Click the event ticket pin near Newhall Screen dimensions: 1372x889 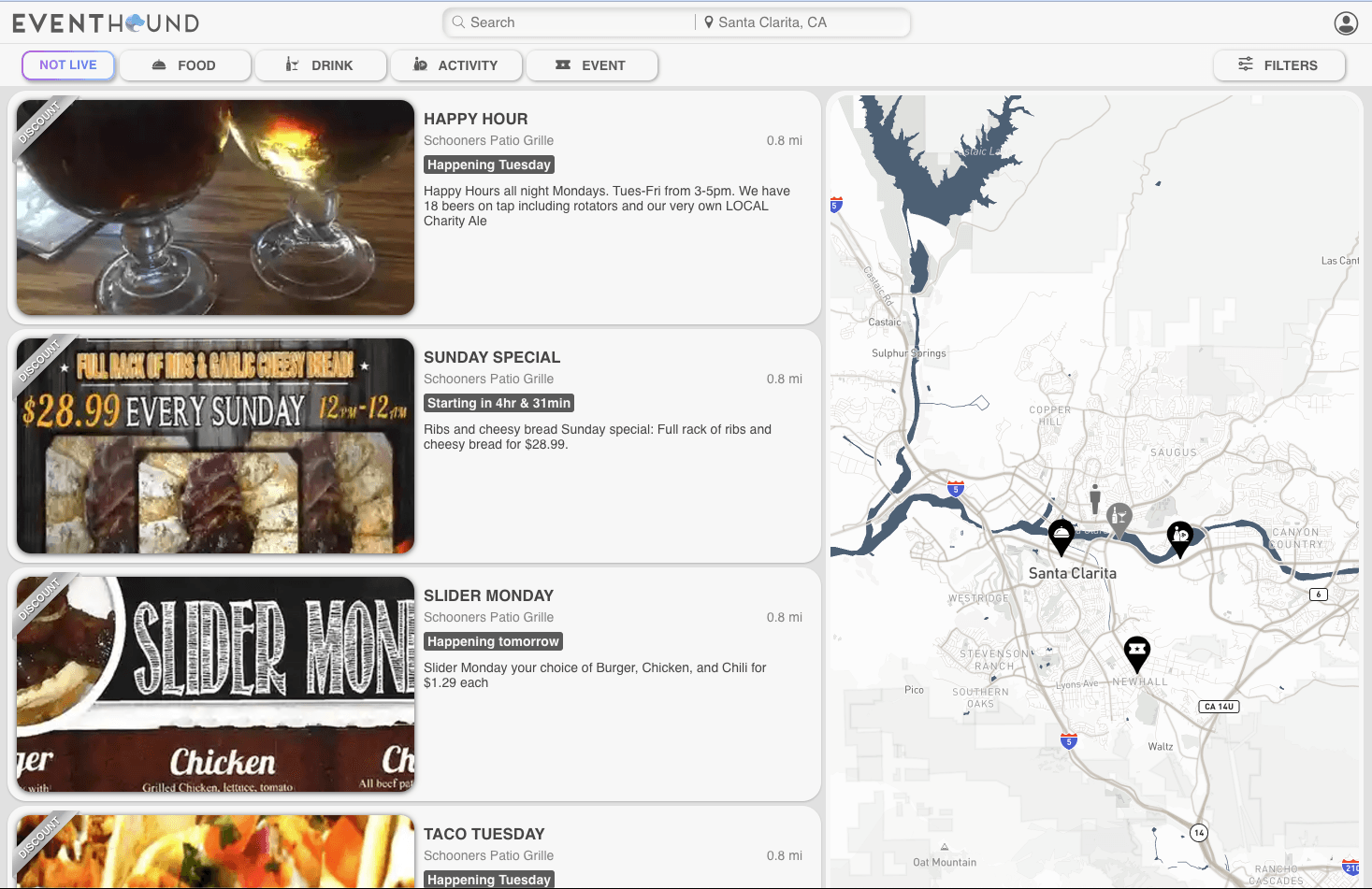pos(1136,652)
